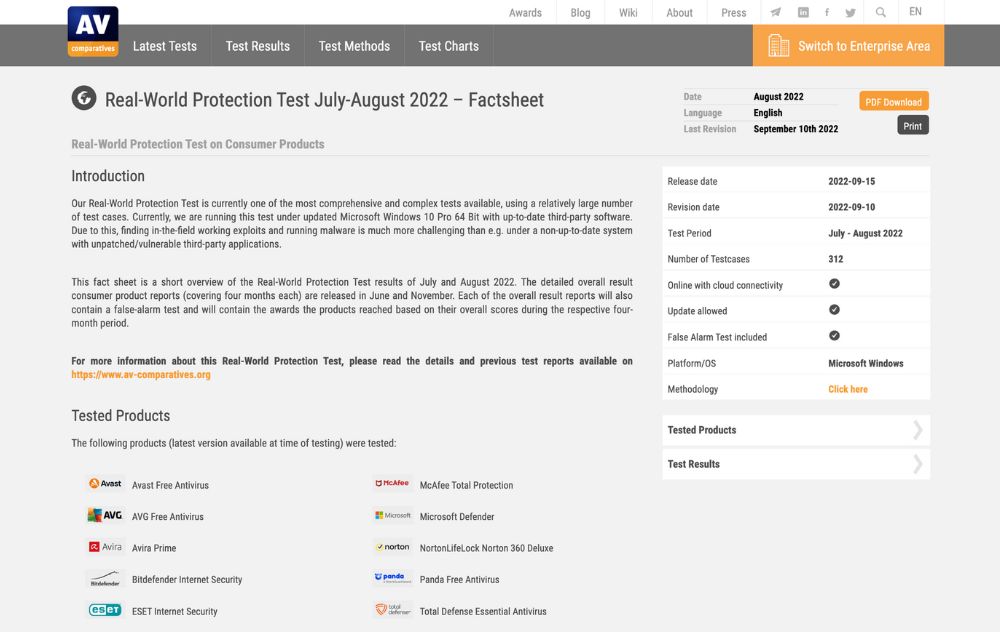This screenshot has width=1000, height=632.
Task: Click the AV Comparatives logo
Action: click(93, 31)
